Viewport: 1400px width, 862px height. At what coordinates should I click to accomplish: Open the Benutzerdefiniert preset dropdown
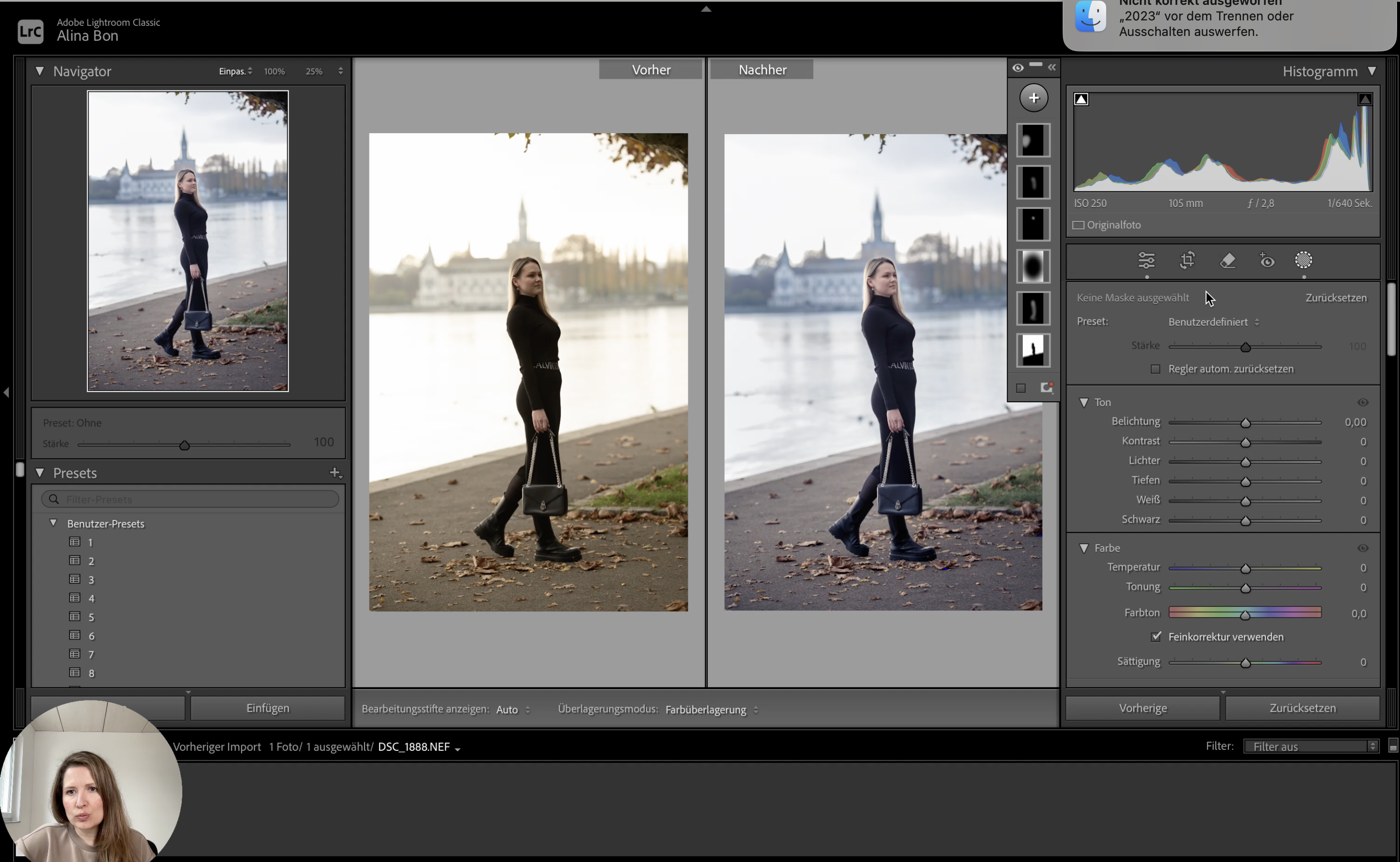point(1213,322)
